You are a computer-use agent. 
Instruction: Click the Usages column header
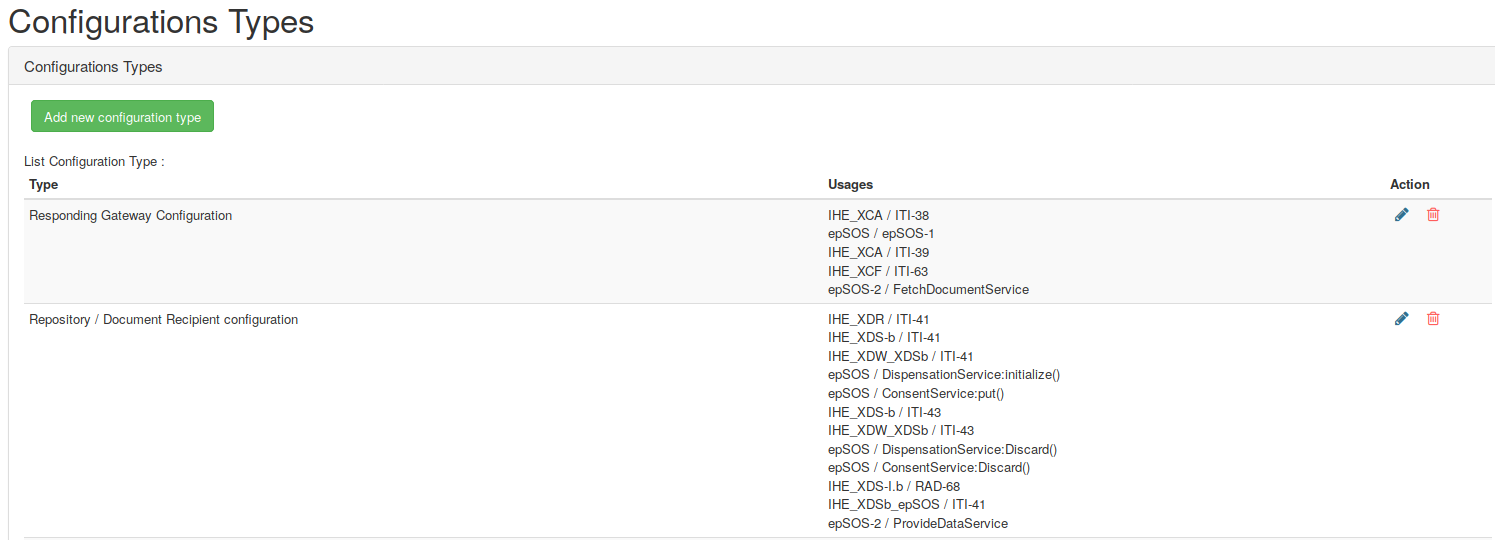850,185
